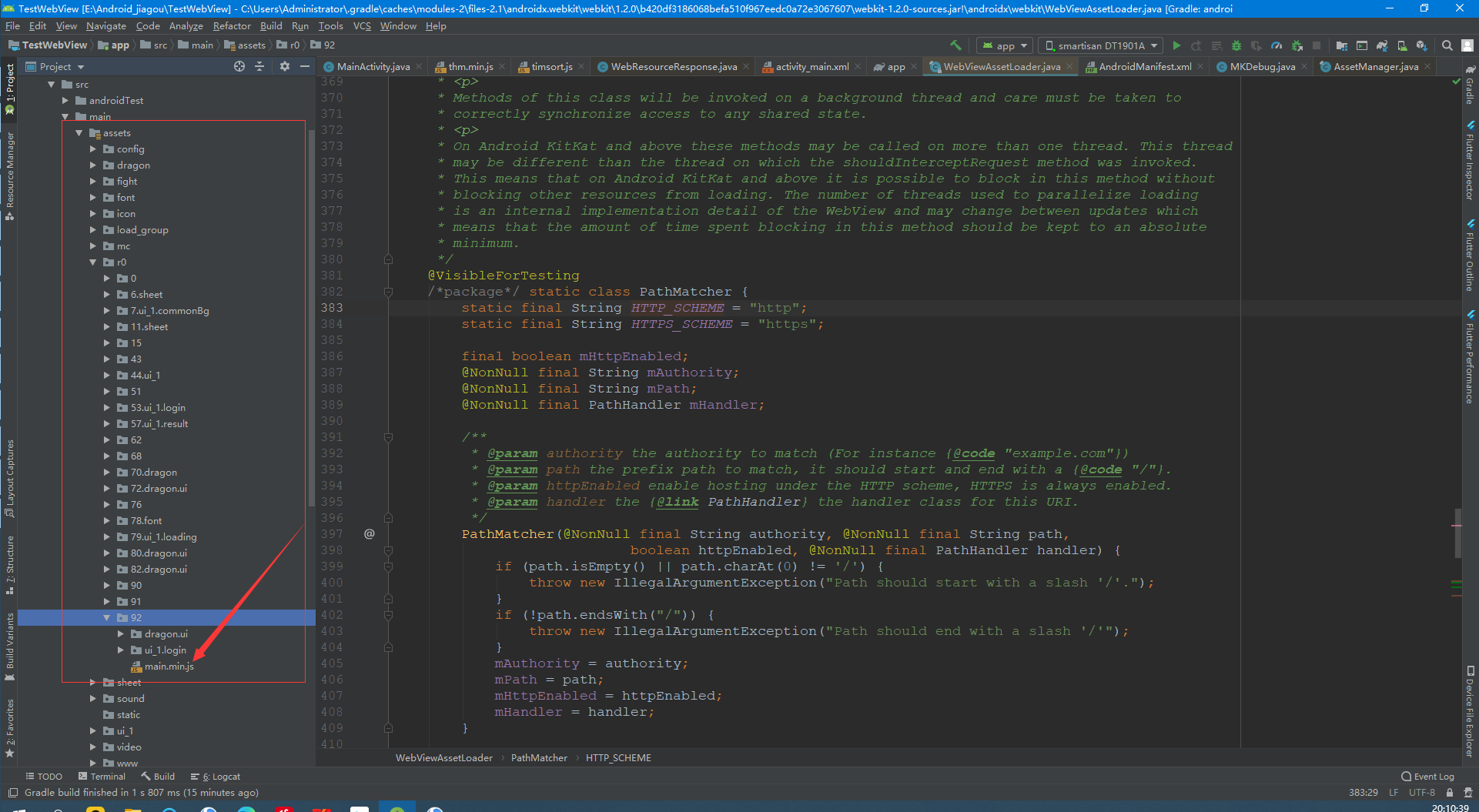Expand the dragon.ui folder under 92
Screen dimensions: 1479x812
click(x=120, y=634)
